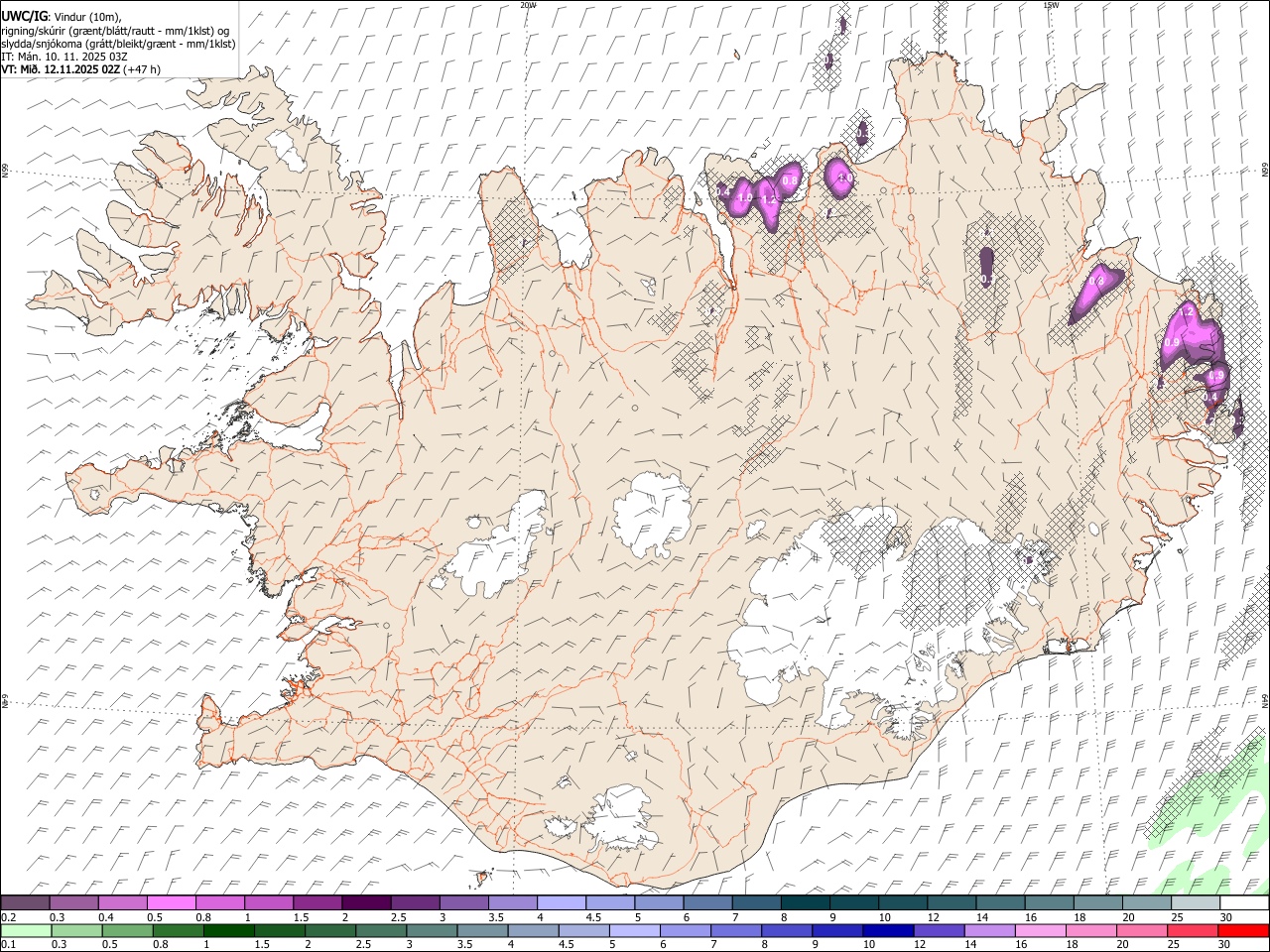
Task: Select the rain scale swatch between 0.3 and 0.5
Action: tap(76, 930)
